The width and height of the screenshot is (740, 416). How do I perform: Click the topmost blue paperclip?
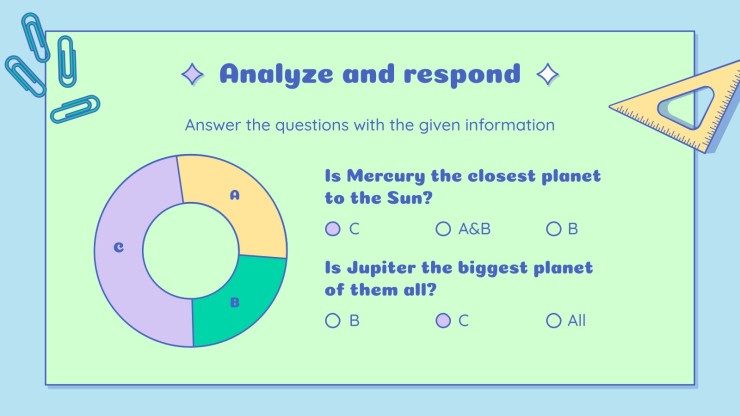coord(35,37)
